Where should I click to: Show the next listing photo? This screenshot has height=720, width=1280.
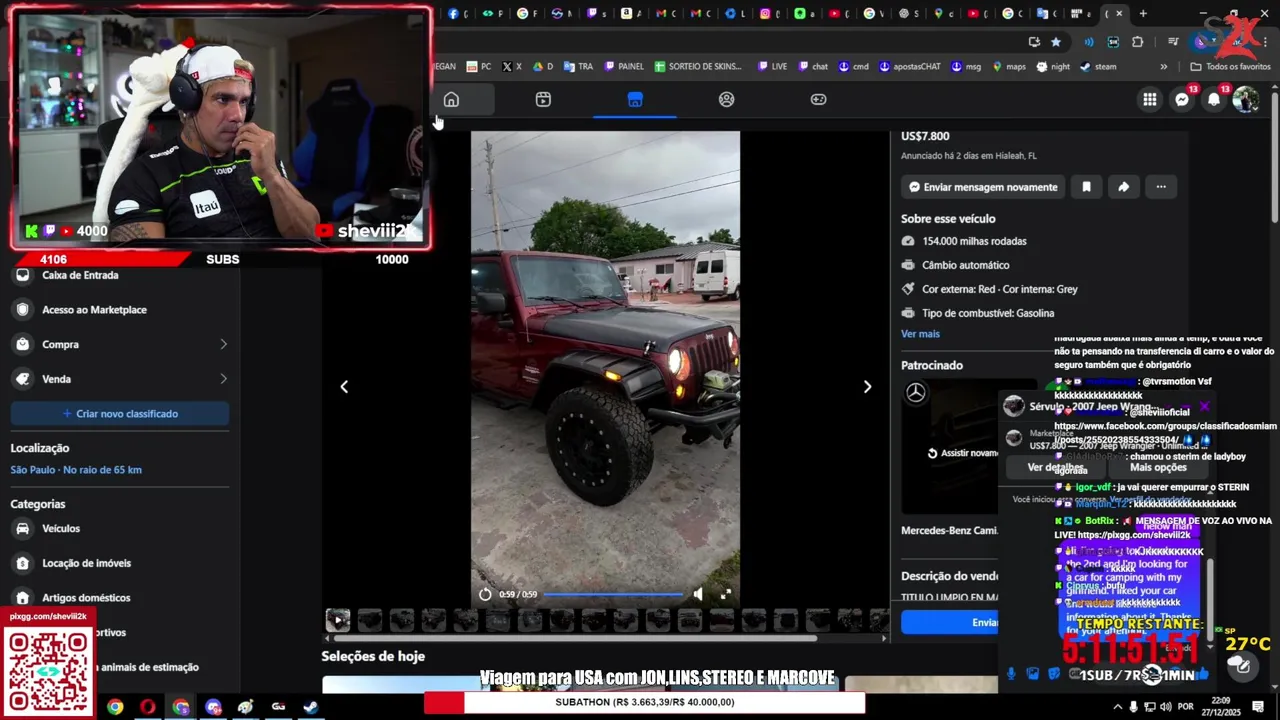pos(867,387)
